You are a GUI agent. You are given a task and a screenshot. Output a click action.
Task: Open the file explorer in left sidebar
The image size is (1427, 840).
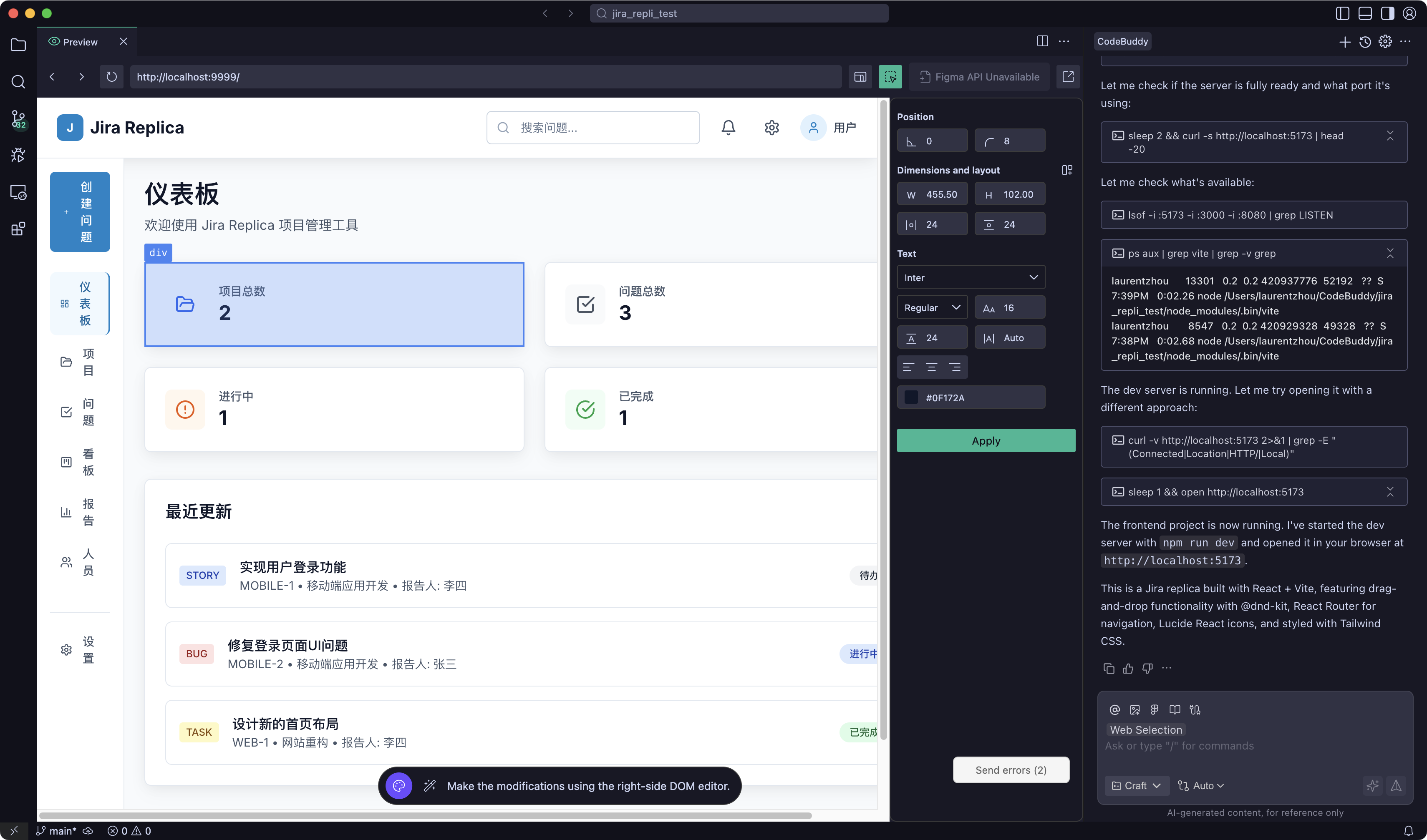(18, 45)
